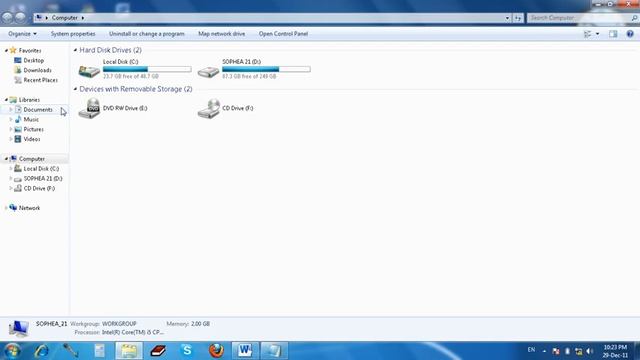
Task: Click Uninstall or change a program
Action: [147, 34]
